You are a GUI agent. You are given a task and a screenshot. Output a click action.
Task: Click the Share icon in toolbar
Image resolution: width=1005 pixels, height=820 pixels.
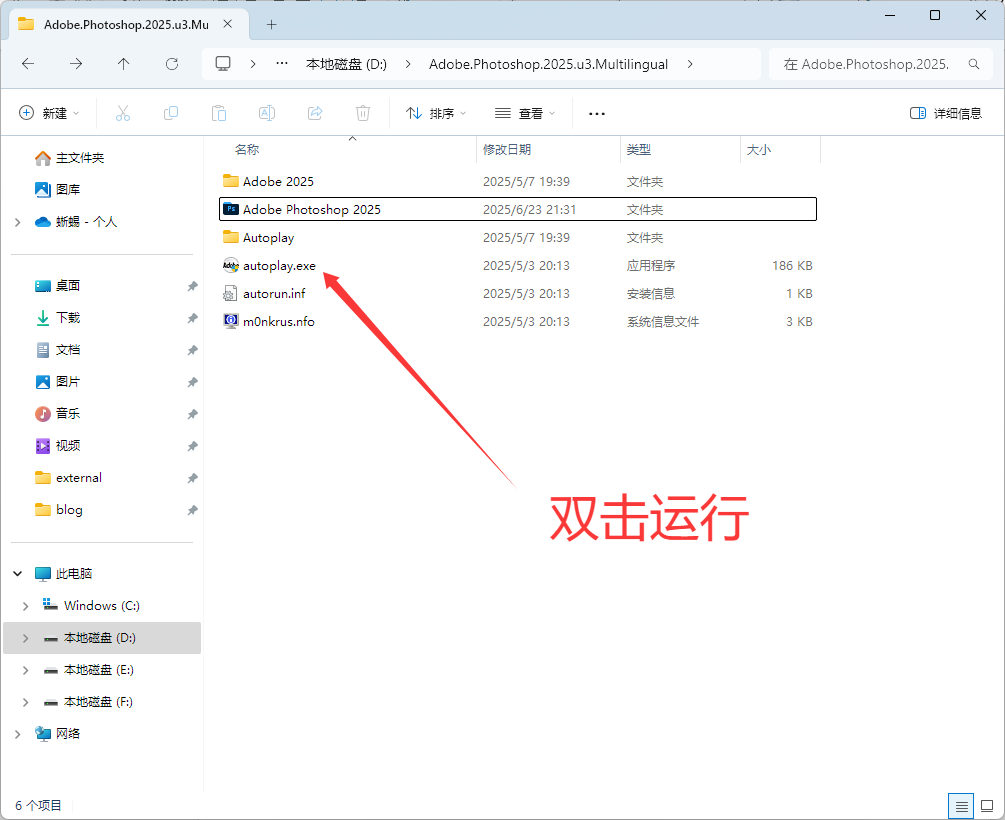pos(315,113)
